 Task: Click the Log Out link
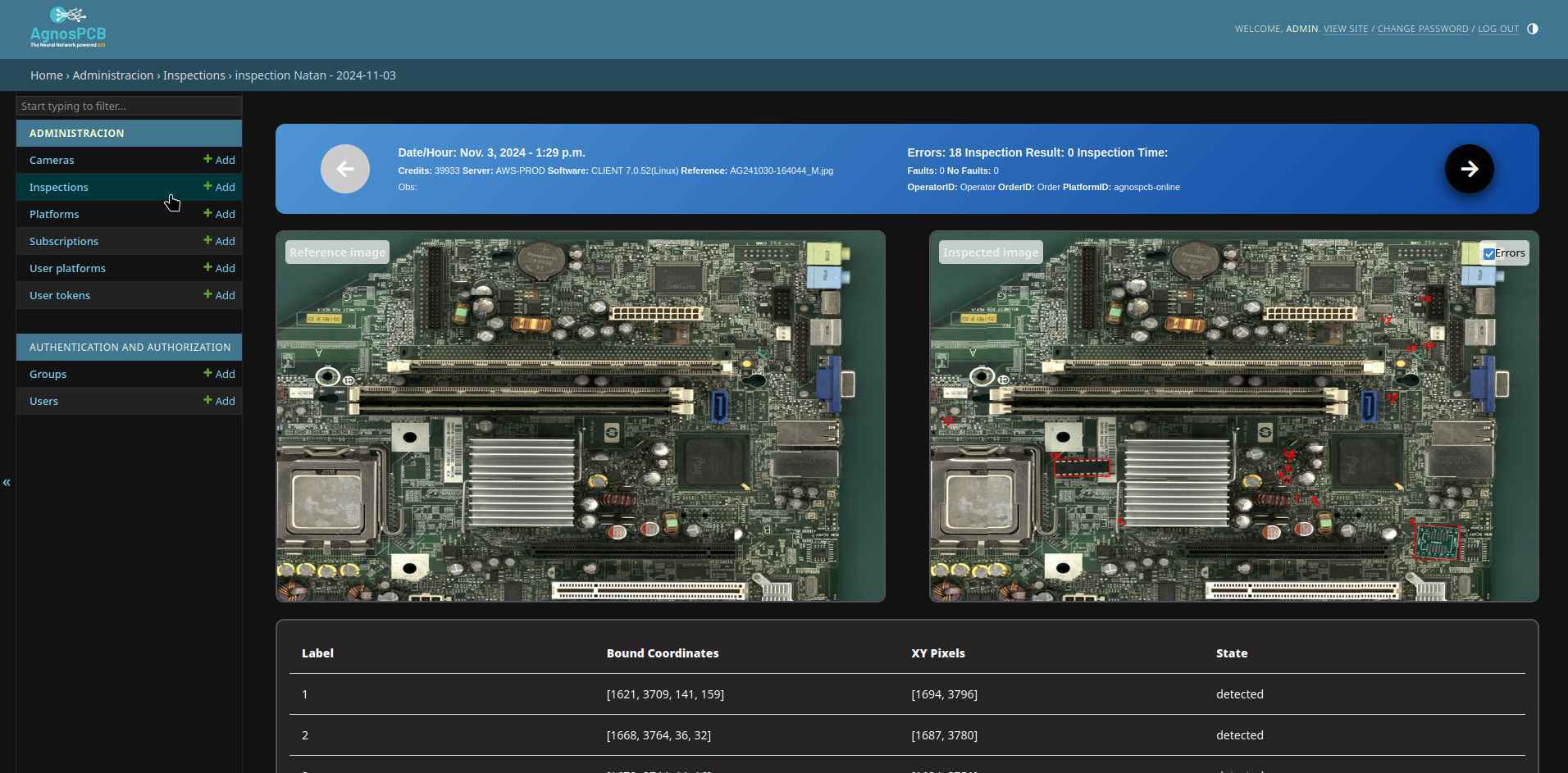pos(1497,29)
